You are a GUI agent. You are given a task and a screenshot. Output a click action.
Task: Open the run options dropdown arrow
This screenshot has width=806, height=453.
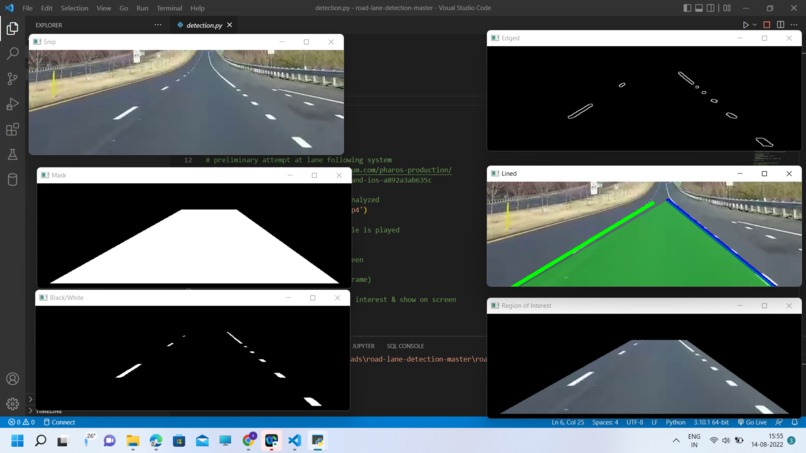[754, 25]
